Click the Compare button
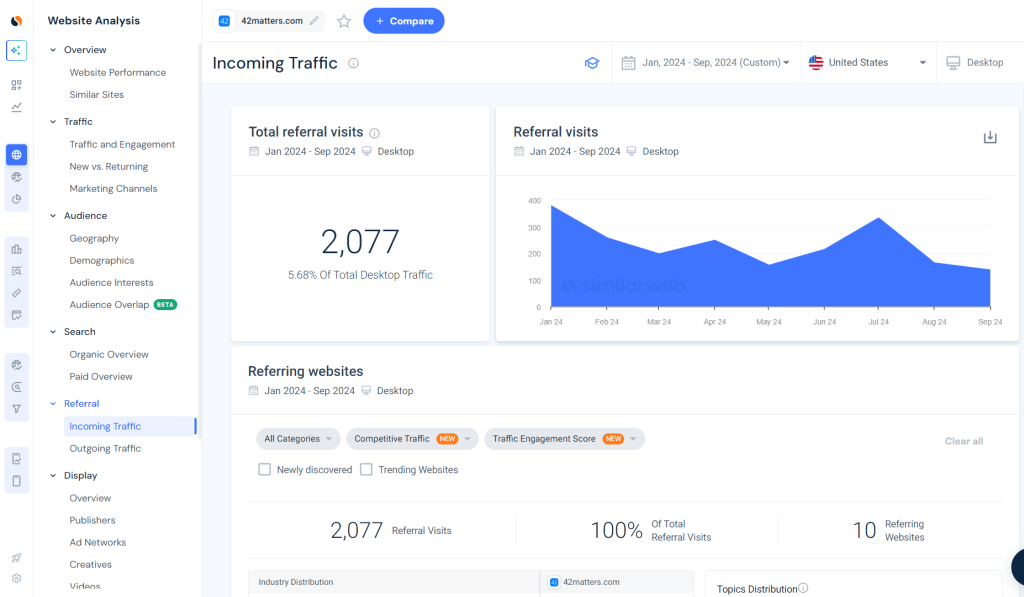Image resolution: width=1024 pixels, height=597 pixels. click(403, 20)
